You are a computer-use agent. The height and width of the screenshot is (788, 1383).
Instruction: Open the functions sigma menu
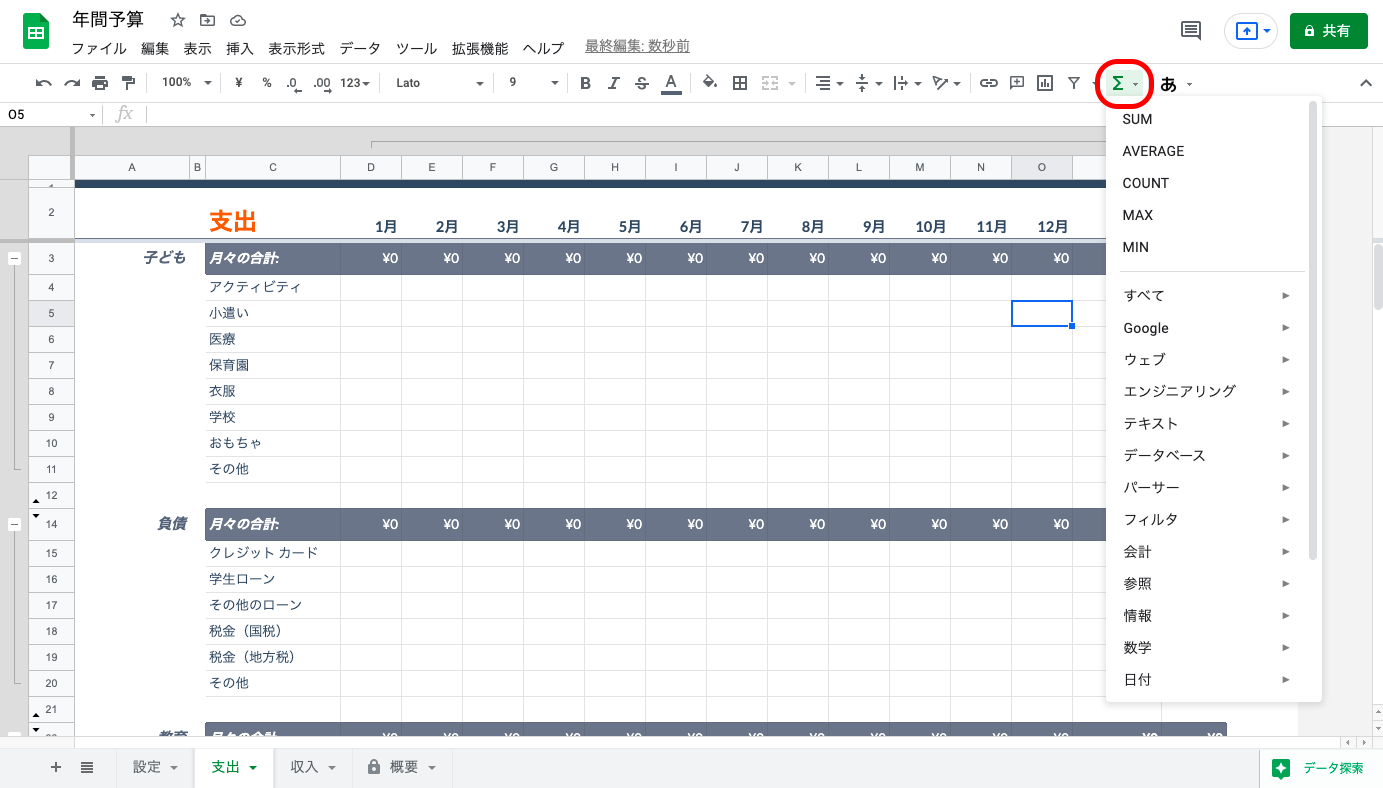tap(1125, 84)
